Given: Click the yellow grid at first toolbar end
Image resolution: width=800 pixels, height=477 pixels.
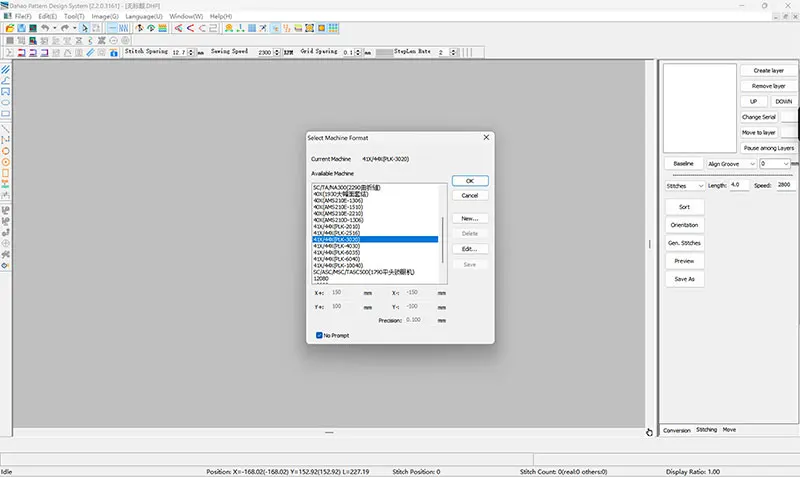Looking at the screenshot, I should [333, 28].
